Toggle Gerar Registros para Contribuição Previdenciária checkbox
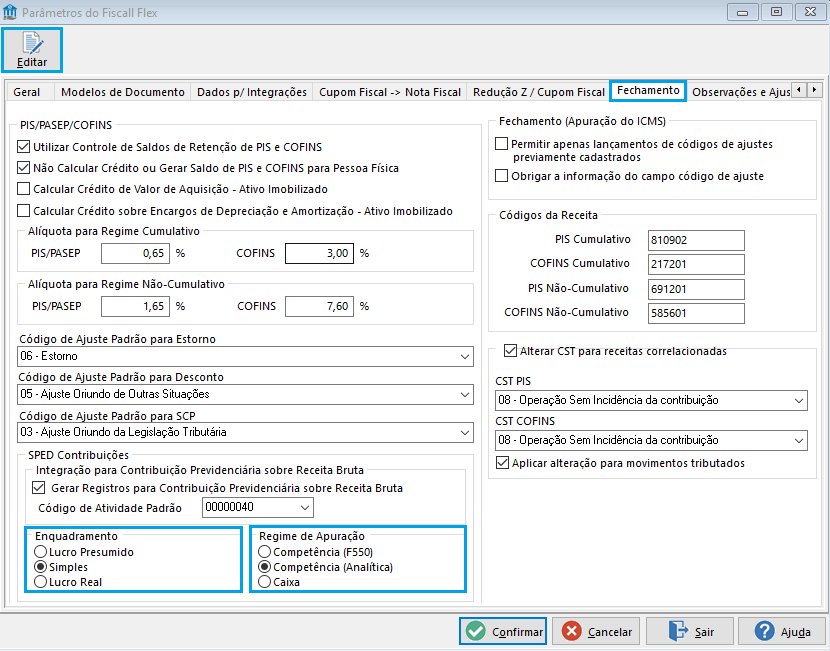 [39, 487]
